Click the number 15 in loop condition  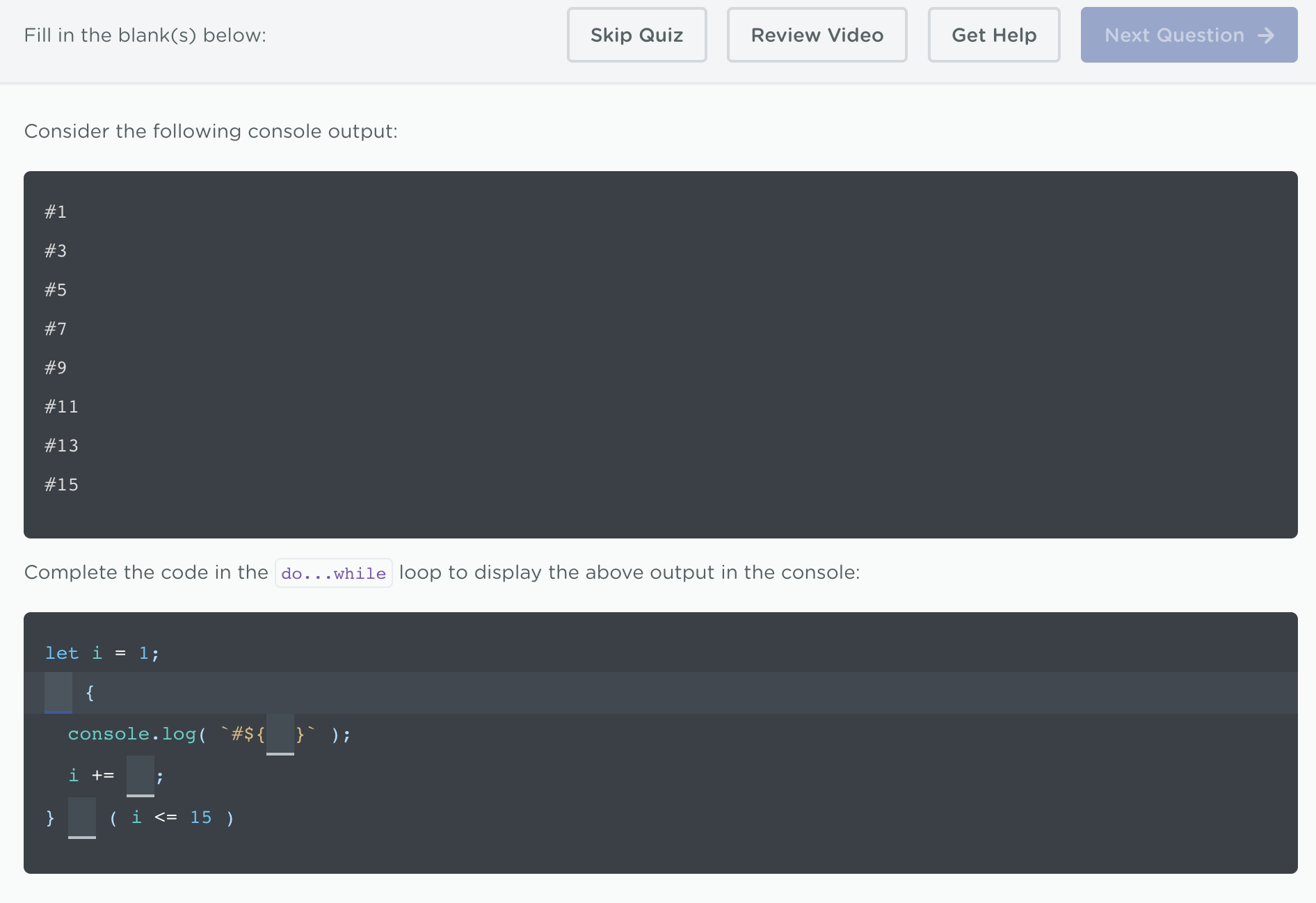coord(200,817)
